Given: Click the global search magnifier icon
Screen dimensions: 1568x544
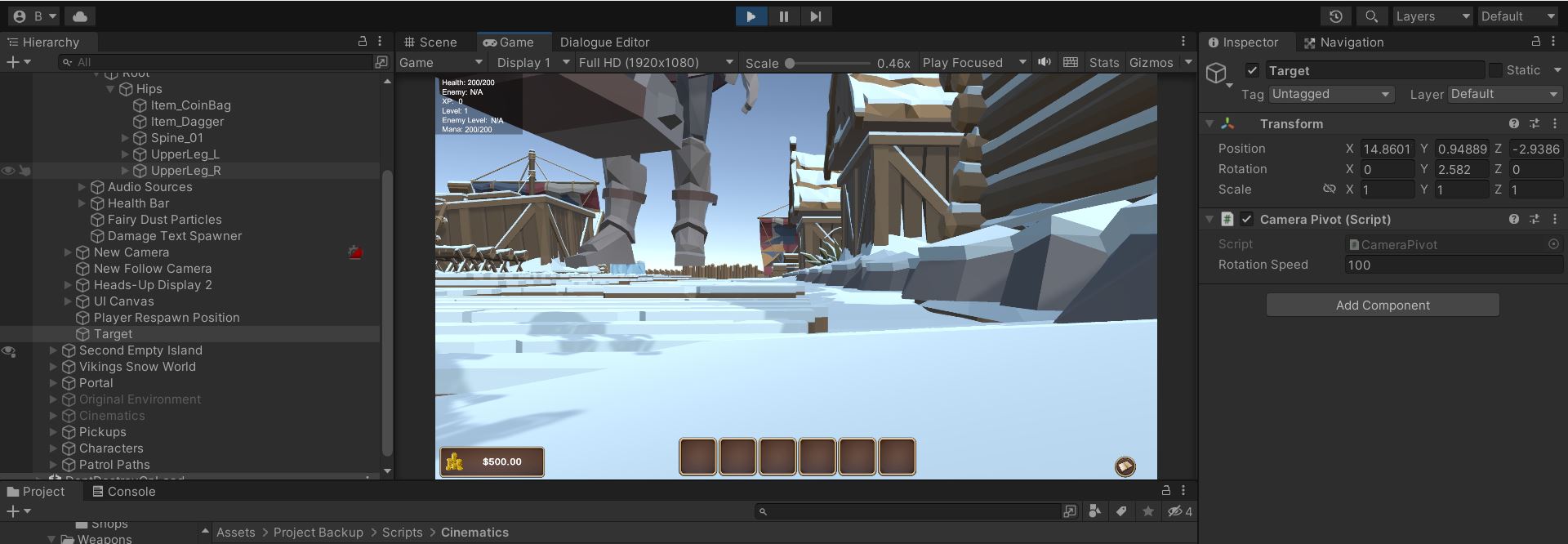Looking at the screenshot, I should (x=1372, y=16).
